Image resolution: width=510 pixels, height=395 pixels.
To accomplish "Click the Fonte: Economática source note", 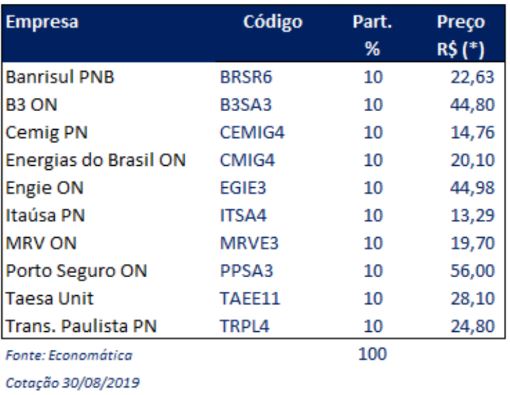I will tap(69, 355).
